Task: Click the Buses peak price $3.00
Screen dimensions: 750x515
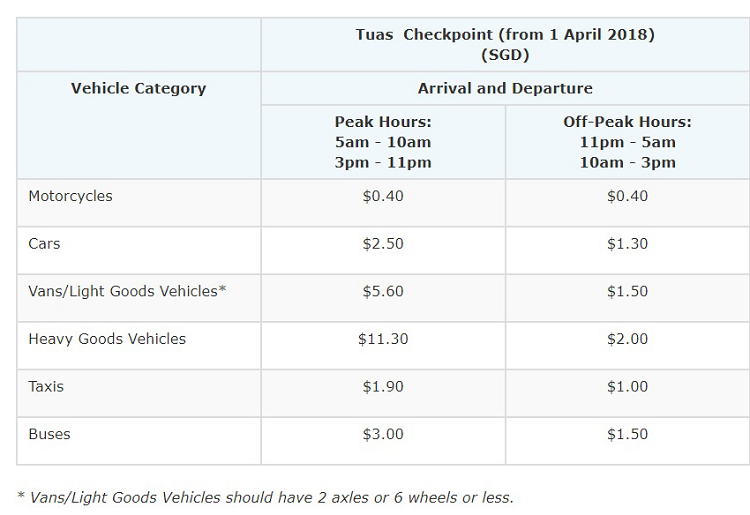Action: tap(383, 434)
